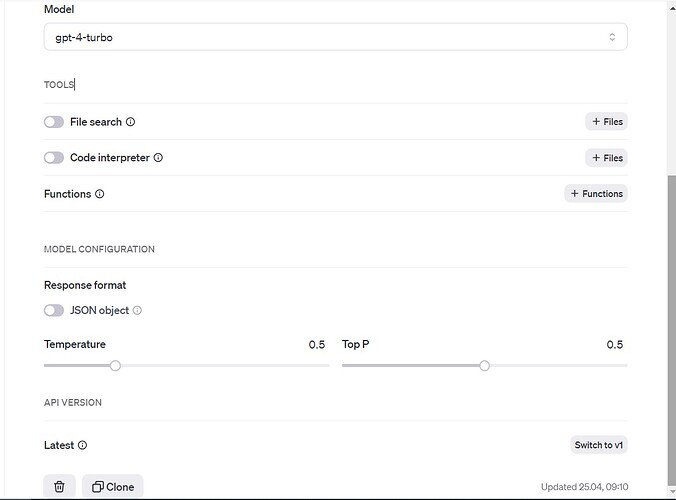The width and height of the screenshot is (676, 500).
Task: Click the Code interpreter info icon
Action: tap(158, 158)
